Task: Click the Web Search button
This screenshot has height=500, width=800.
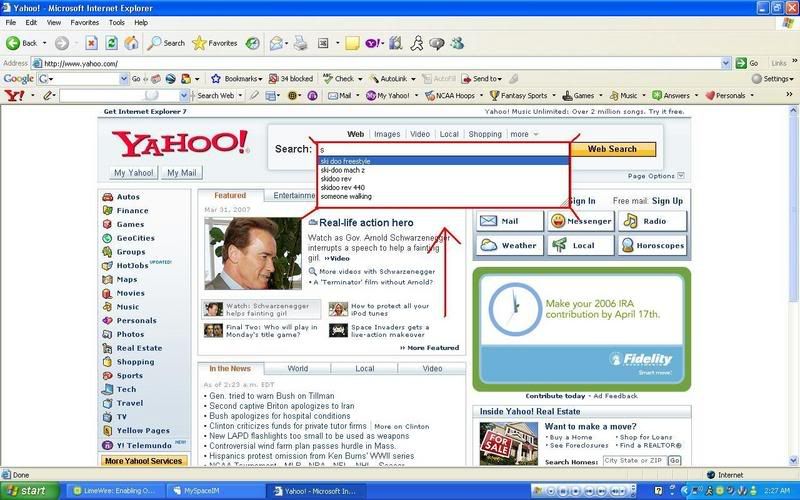Action: click(x=612, y=149)
